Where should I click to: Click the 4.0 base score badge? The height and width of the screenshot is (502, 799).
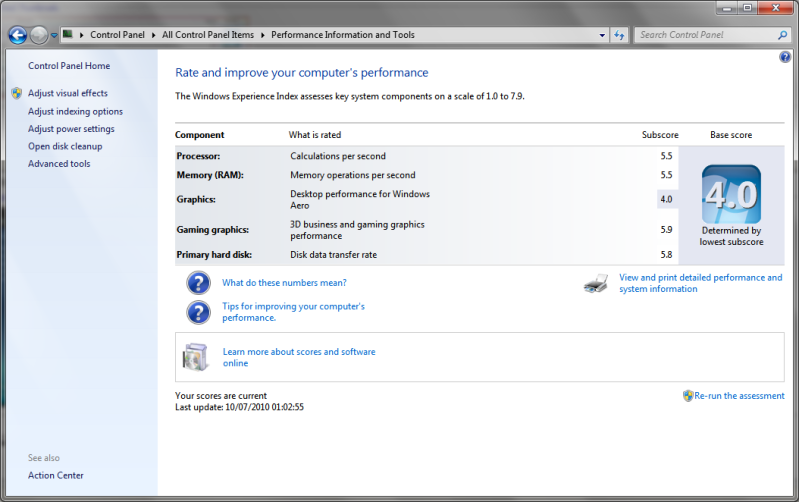(x=731, y=194)
